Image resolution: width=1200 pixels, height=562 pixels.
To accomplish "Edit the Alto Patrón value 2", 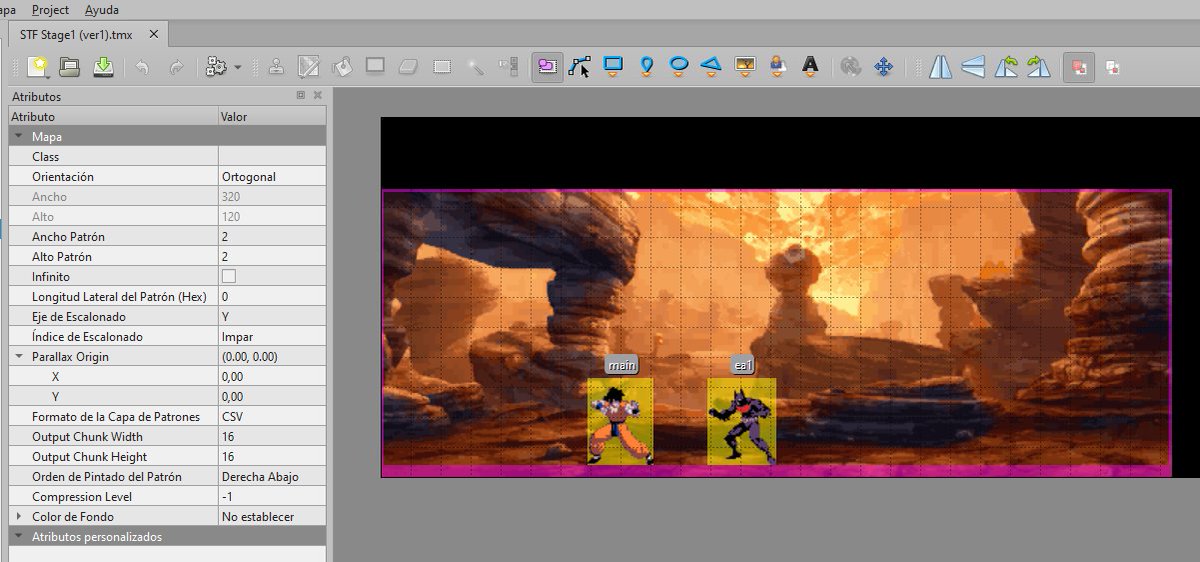I will (272, 257).
